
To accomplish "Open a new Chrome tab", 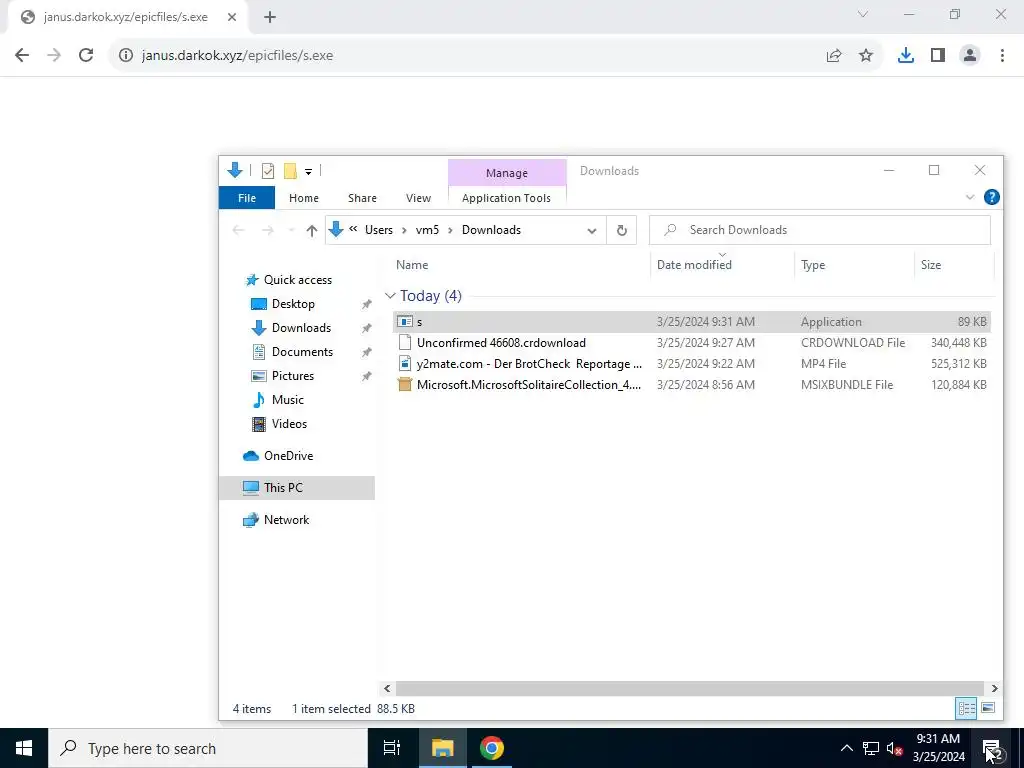I will [270, 18].
